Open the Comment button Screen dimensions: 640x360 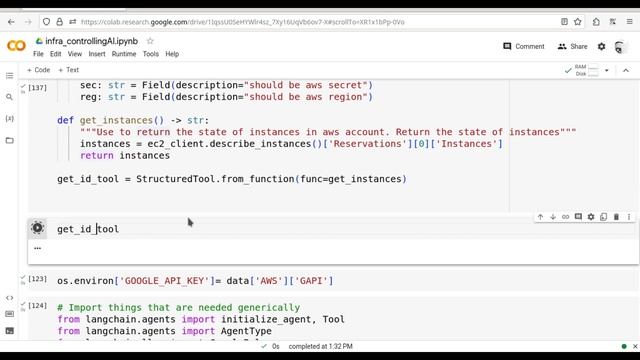[524, 47]
